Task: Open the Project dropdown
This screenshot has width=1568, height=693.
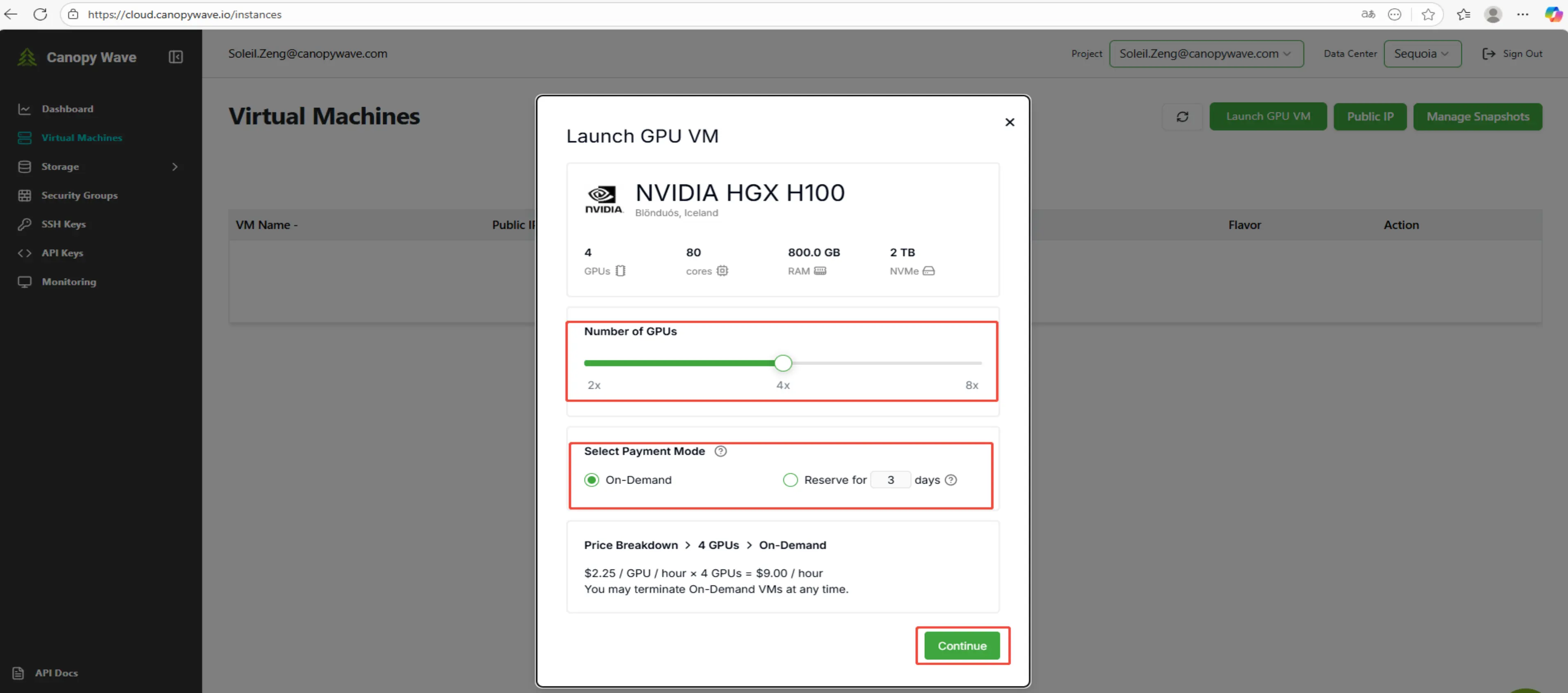Action: (1206, 54)
